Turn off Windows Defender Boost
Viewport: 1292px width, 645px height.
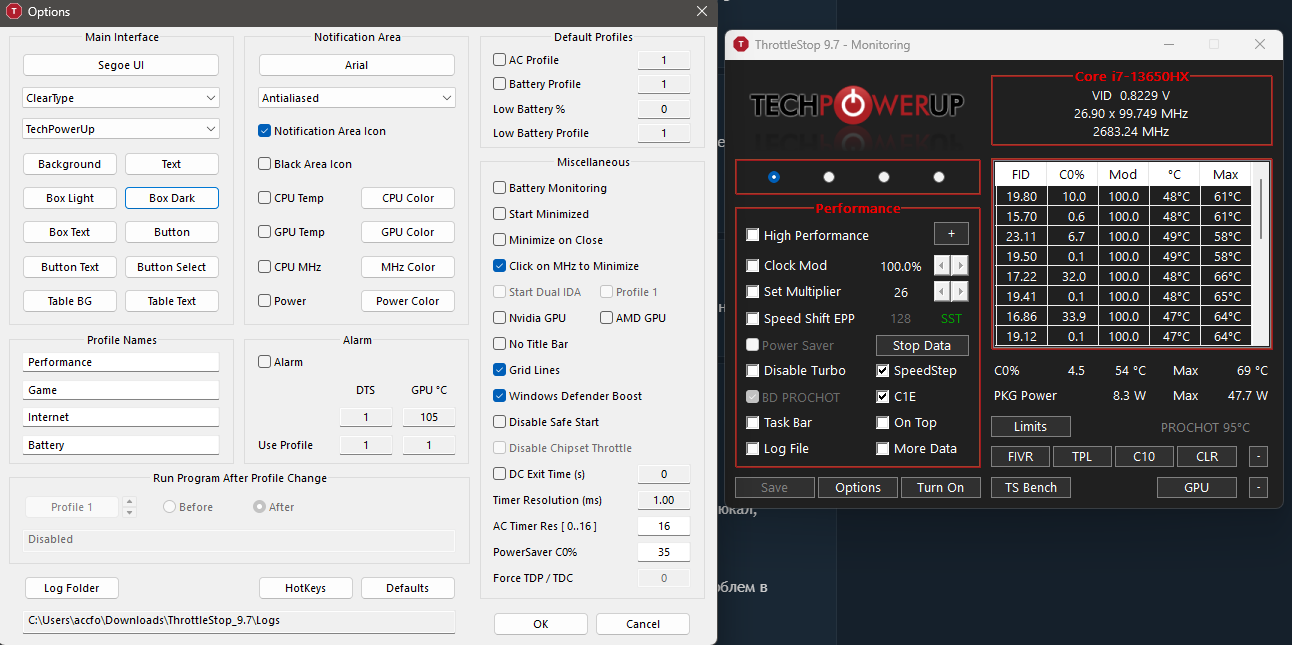[x=500, y=396]
